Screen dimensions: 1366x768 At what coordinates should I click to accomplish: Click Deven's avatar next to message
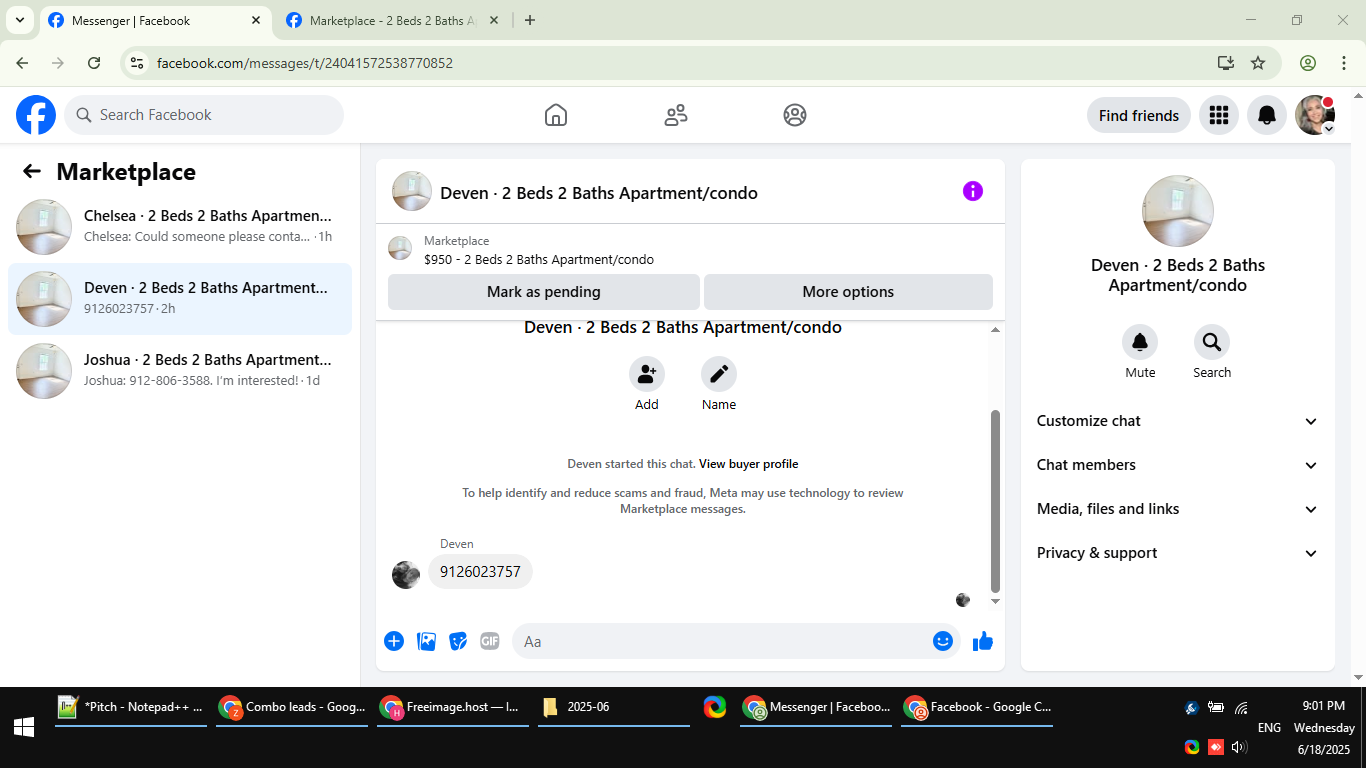point(406,574)
